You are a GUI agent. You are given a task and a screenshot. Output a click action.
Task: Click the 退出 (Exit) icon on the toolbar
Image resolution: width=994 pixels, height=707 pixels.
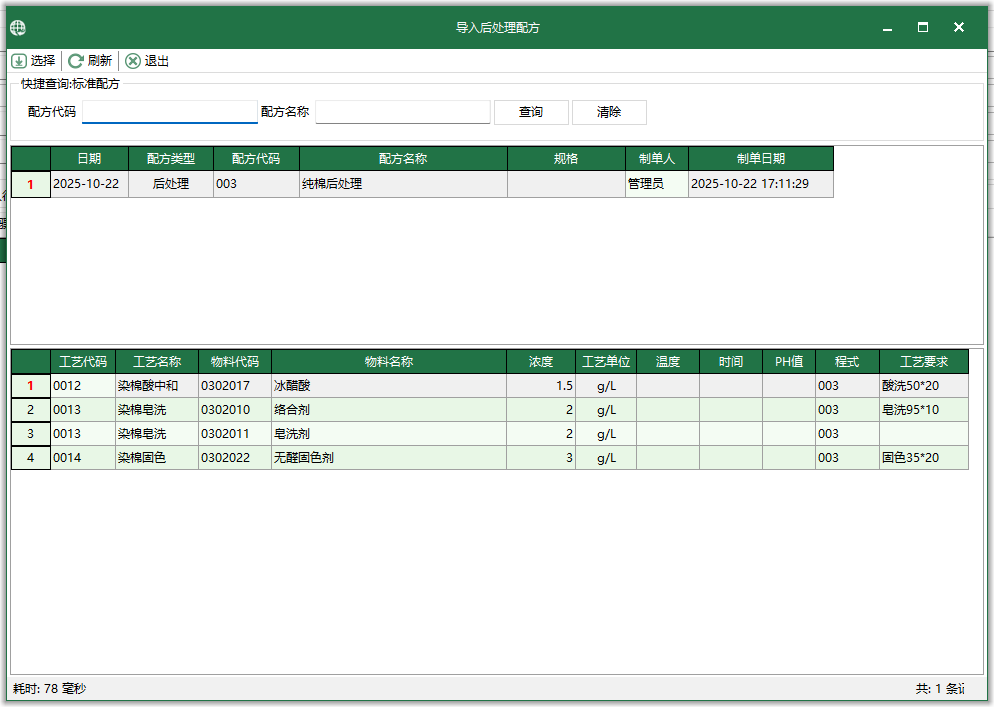coord(132,60)
